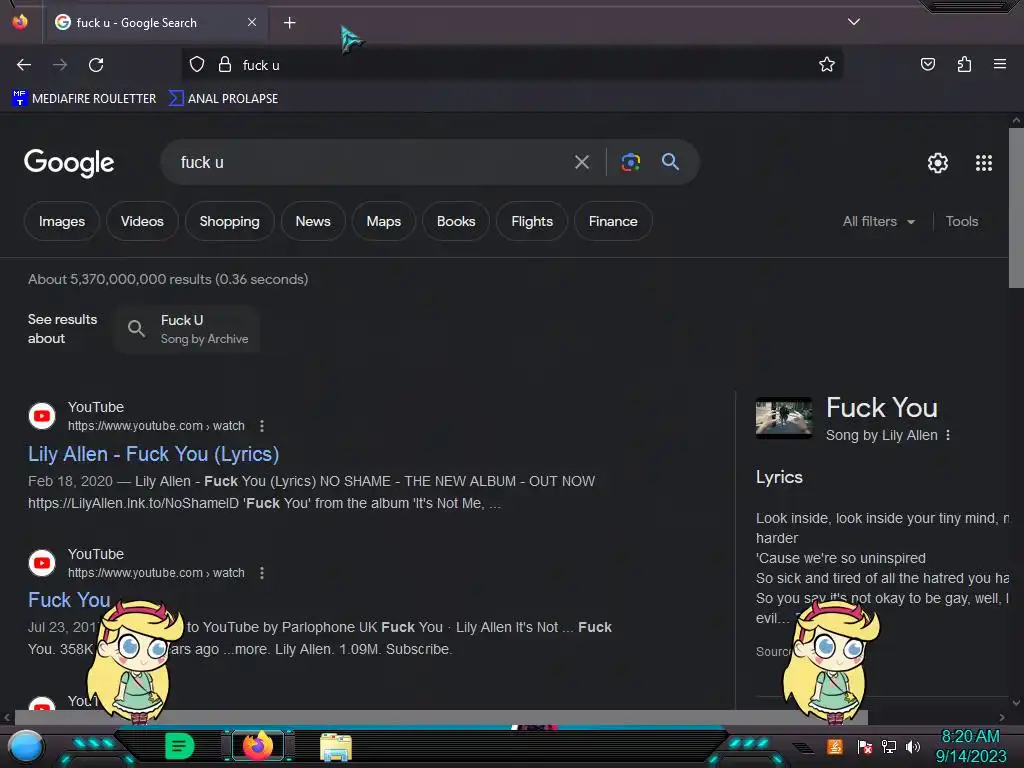
Task: Click the Google logo
Action: (x=69, y=163)
